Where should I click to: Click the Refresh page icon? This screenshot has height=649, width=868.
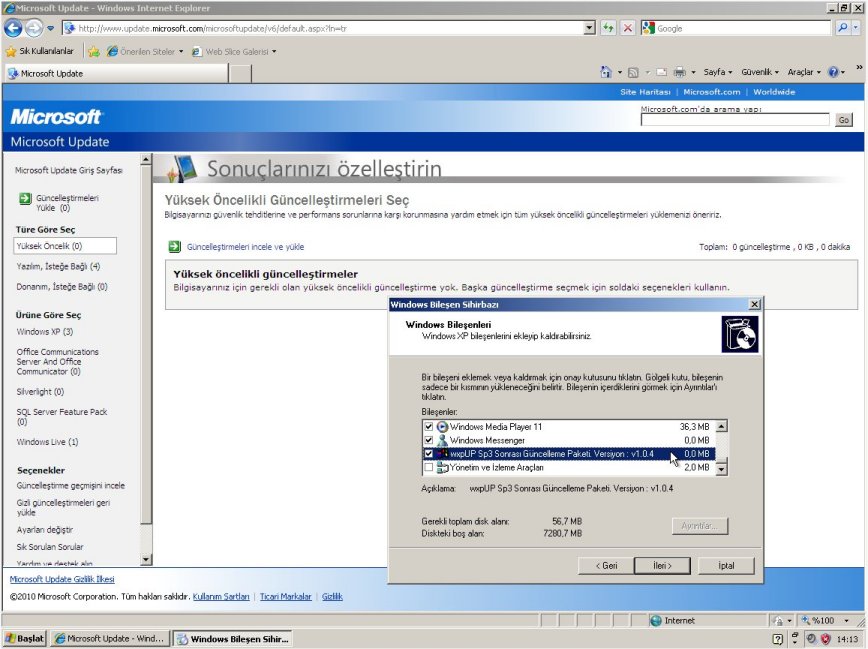coord(608,28)
